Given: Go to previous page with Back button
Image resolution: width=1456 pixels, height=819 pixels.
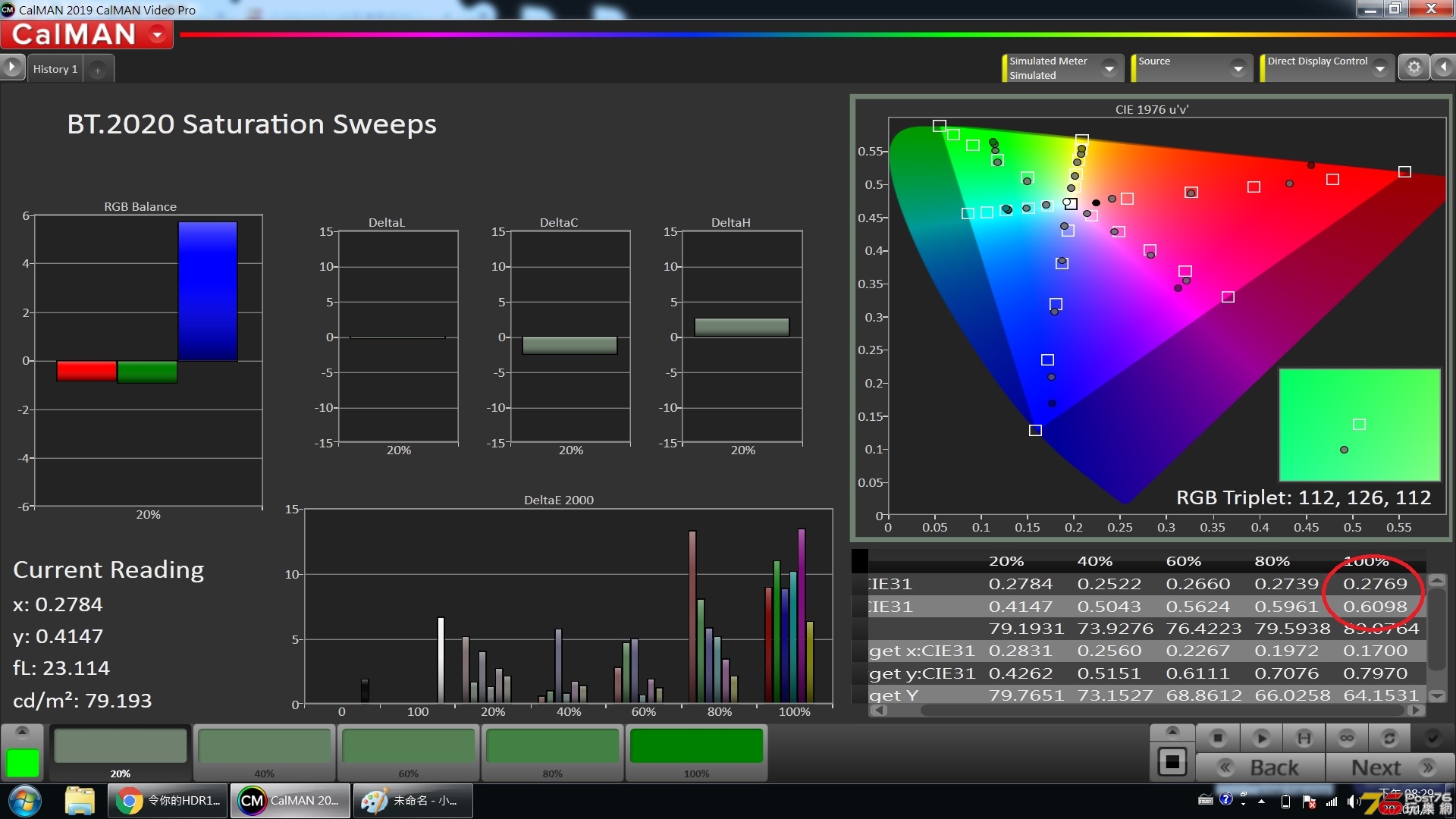Looking at the screenshot, I should click(1260, 767).
